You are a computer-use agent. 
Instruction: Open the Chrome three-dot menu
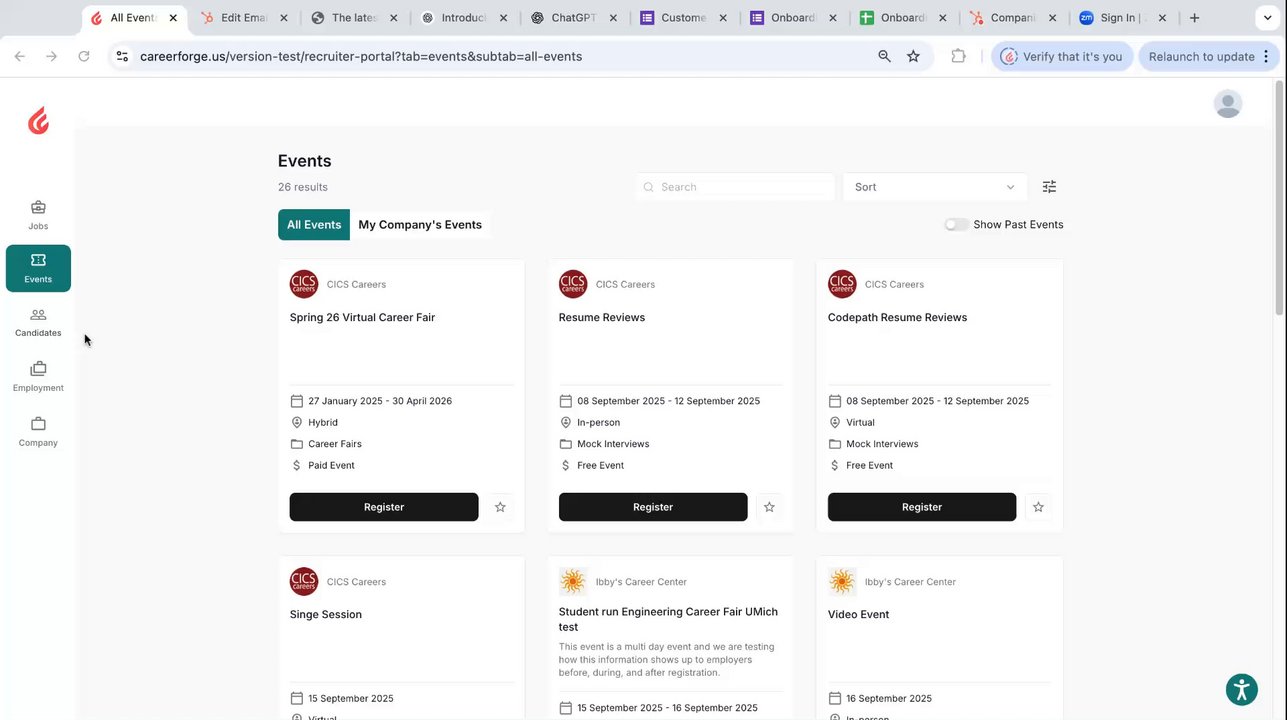[x=1266, y=57]
